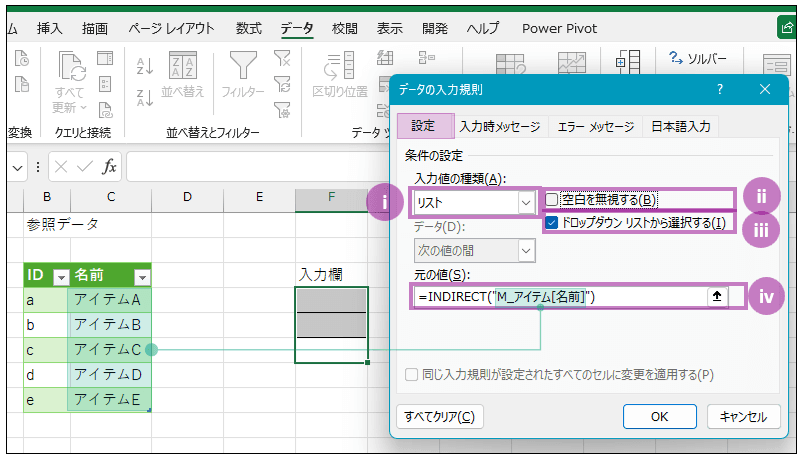
Task: Open the ヘルプ ribbon tab
Action: pos(483,28)
